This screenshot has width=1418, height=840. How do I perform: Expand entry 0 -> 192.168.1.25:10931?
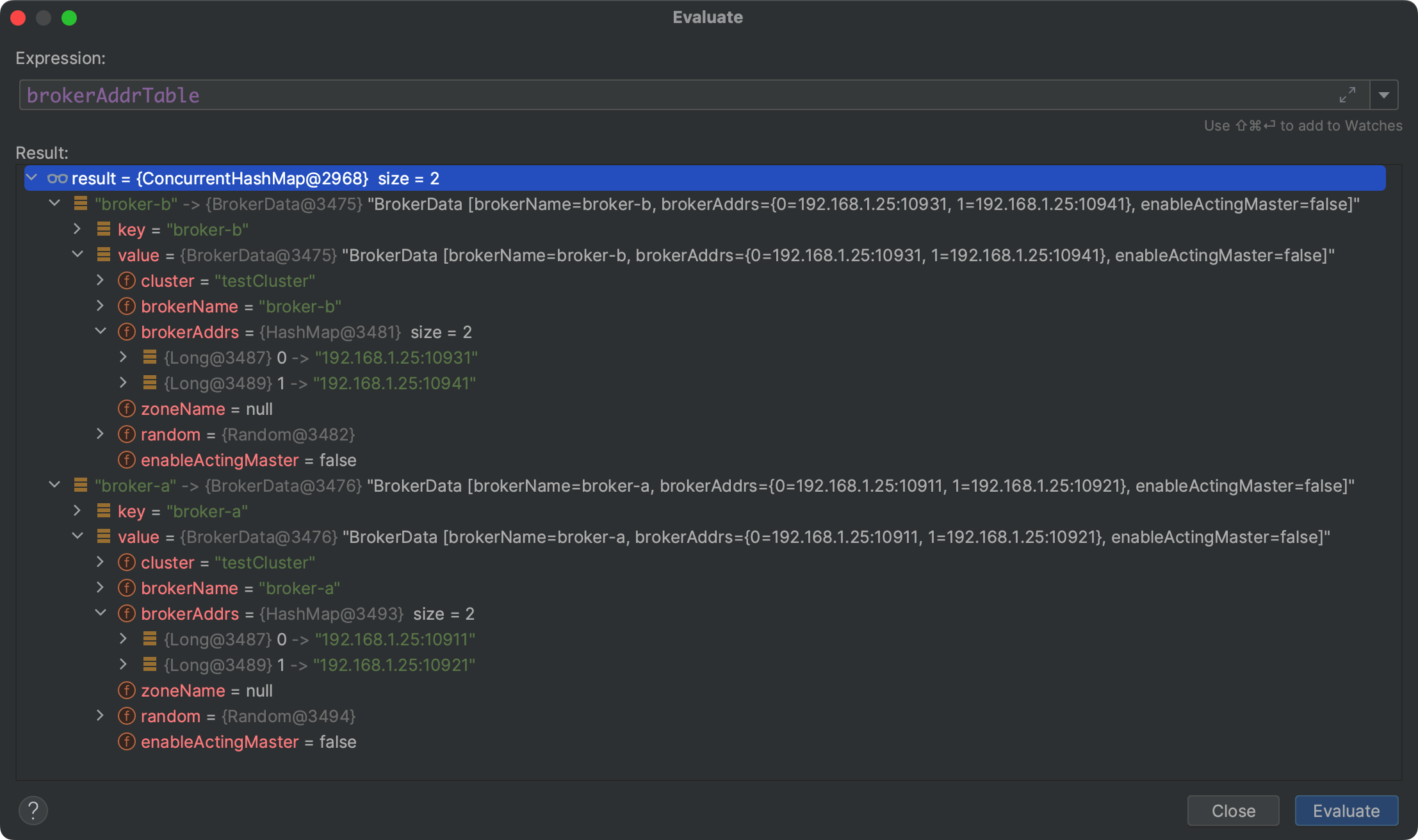point(124,357)
